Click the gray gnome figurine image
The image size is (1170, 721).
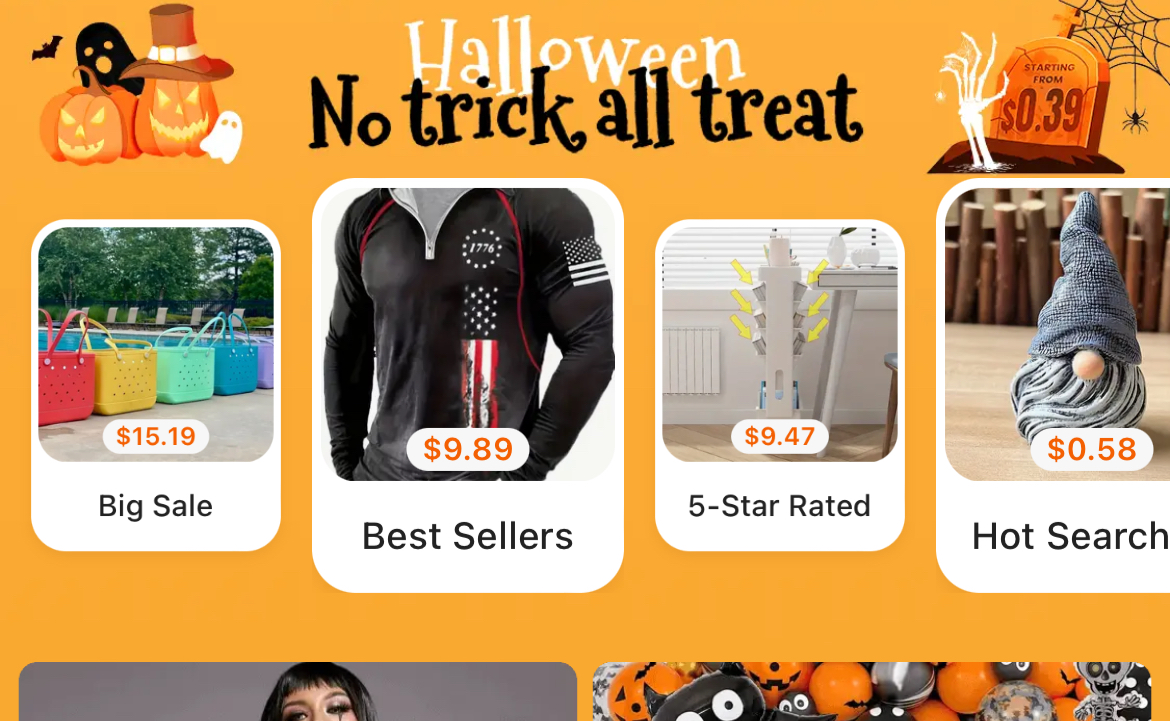click(1057, 334)
